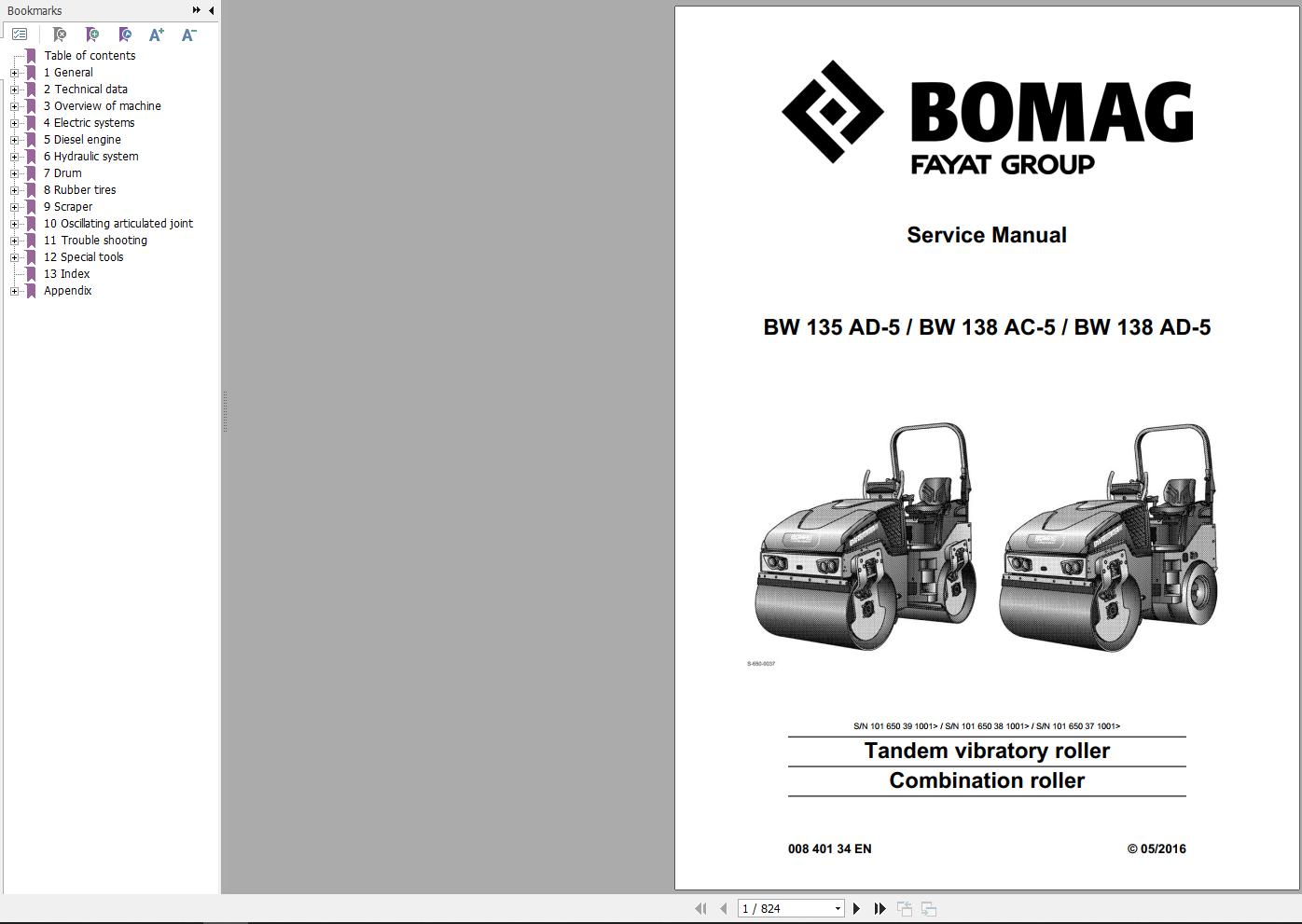This screenshot has width=1302, height=924.
Task: Click the add new bookmark icon
Action: [x=92, y=34]
